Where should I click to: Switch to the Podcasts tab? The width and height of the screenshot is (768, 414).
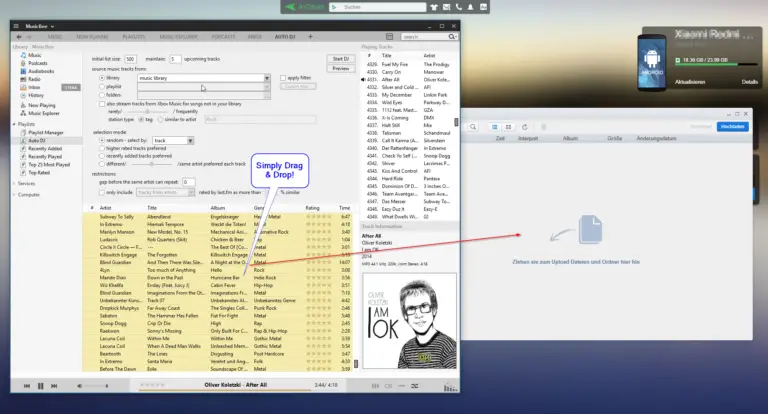[x=223, y=37]
